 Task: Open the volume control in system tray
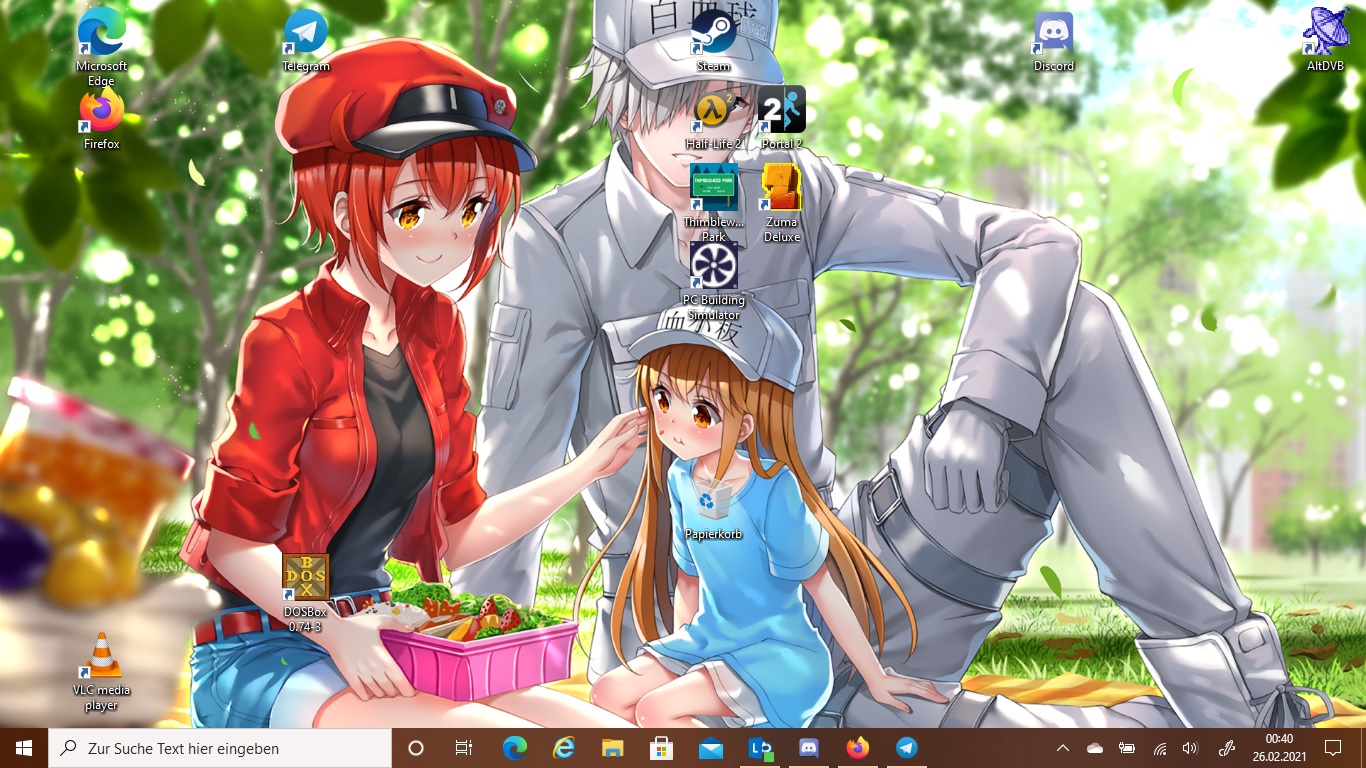click(1189, 748)
